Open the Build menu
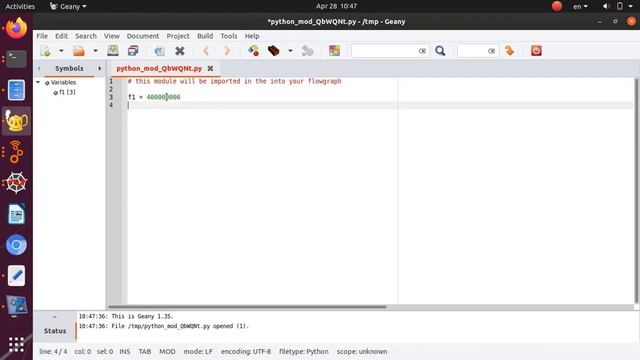The image size is (640, 360). point(205,36)
